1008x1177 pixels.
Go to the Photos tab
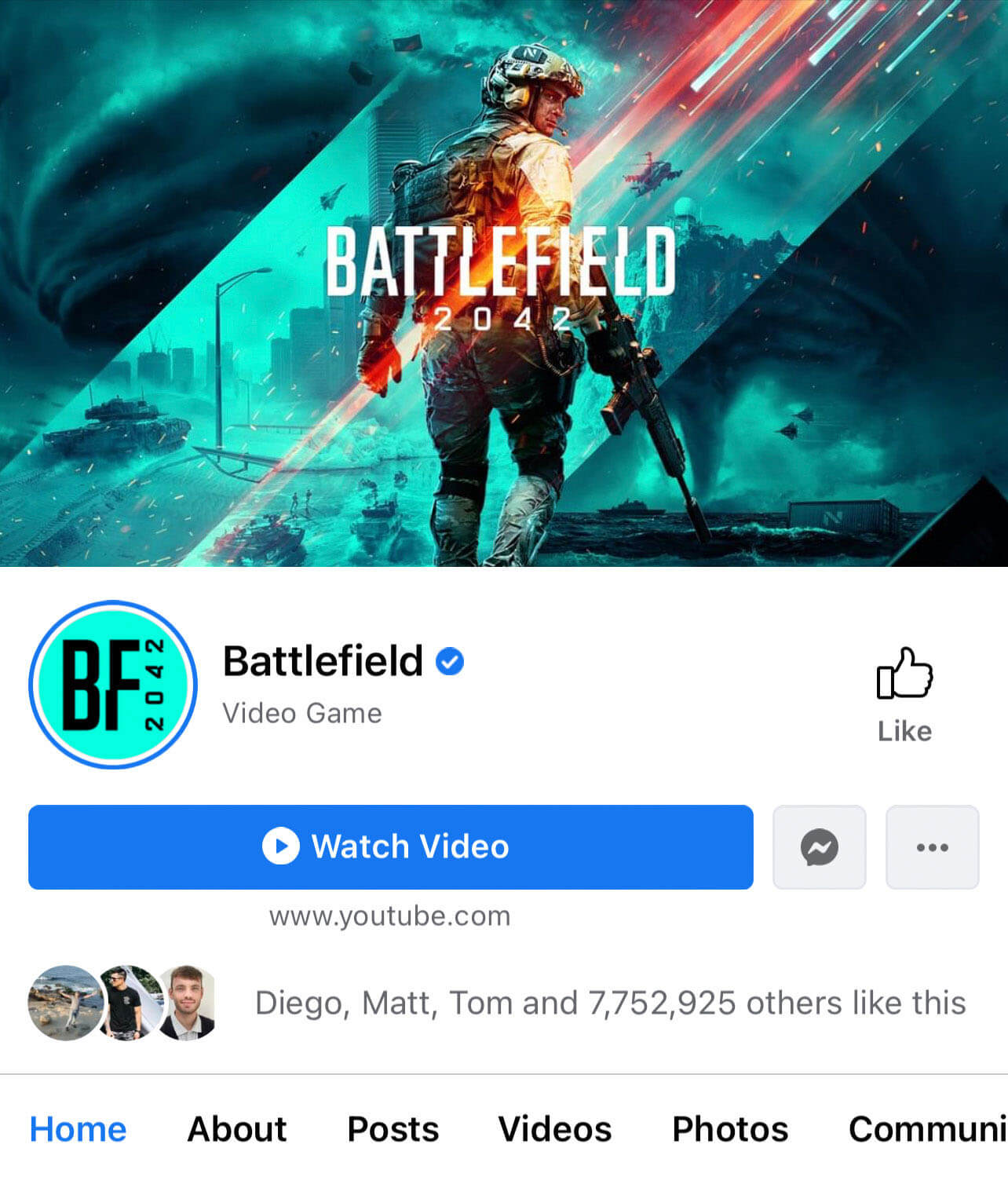tap(730, 1129)
